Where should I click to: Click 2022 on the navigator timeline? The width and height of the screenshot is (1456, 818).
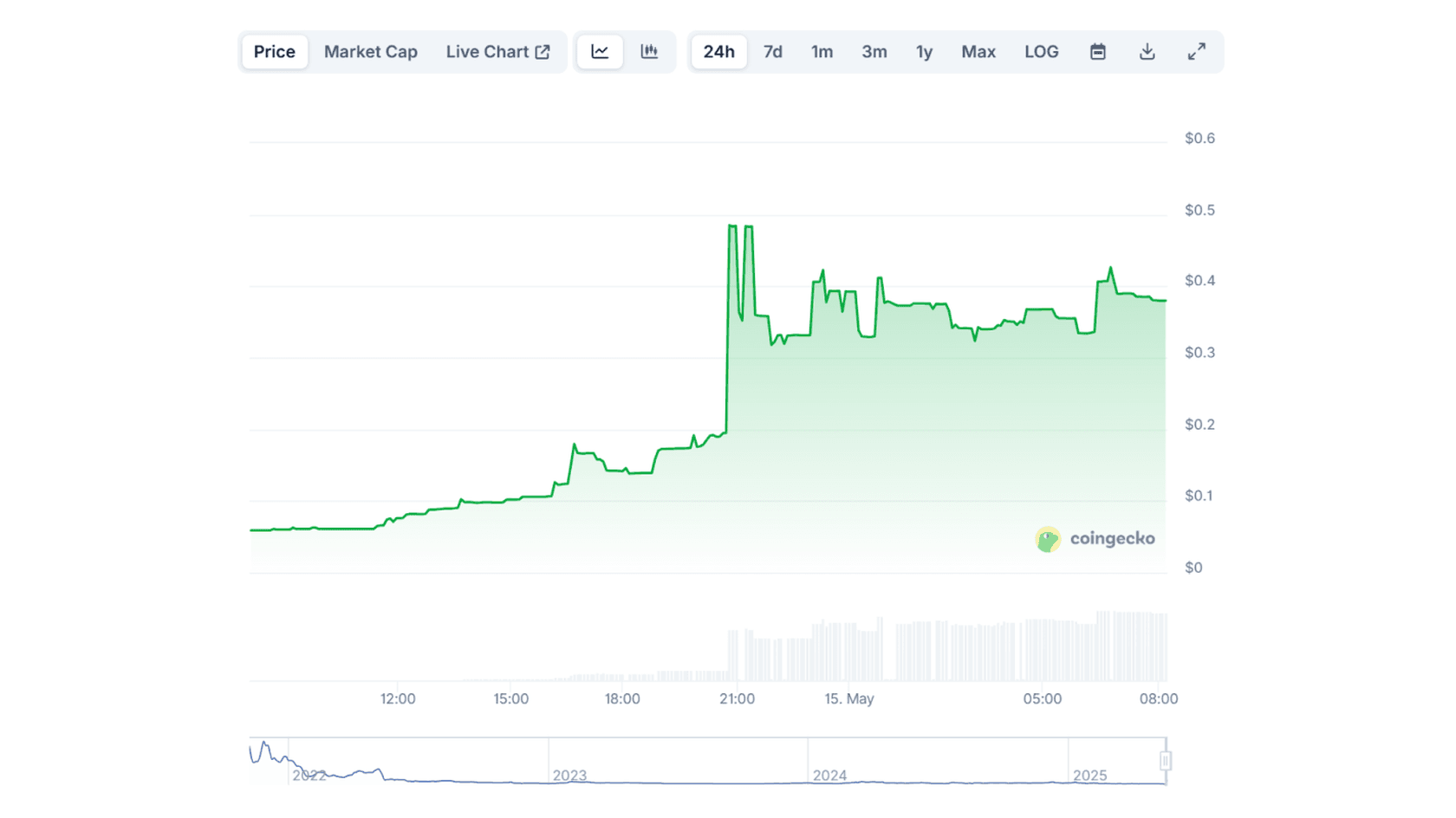pos(309,776)
